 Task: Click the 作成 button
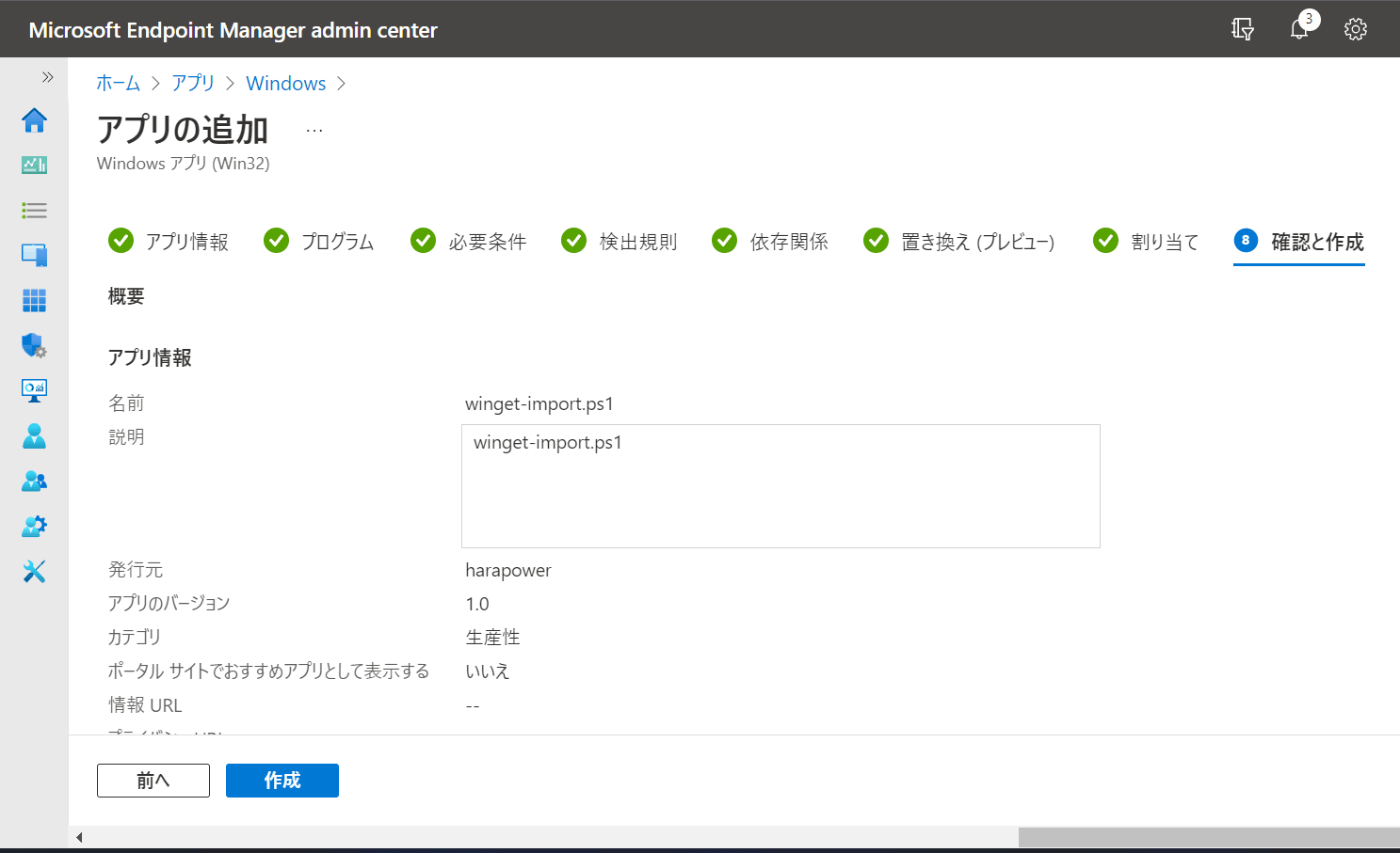(282, 781)
